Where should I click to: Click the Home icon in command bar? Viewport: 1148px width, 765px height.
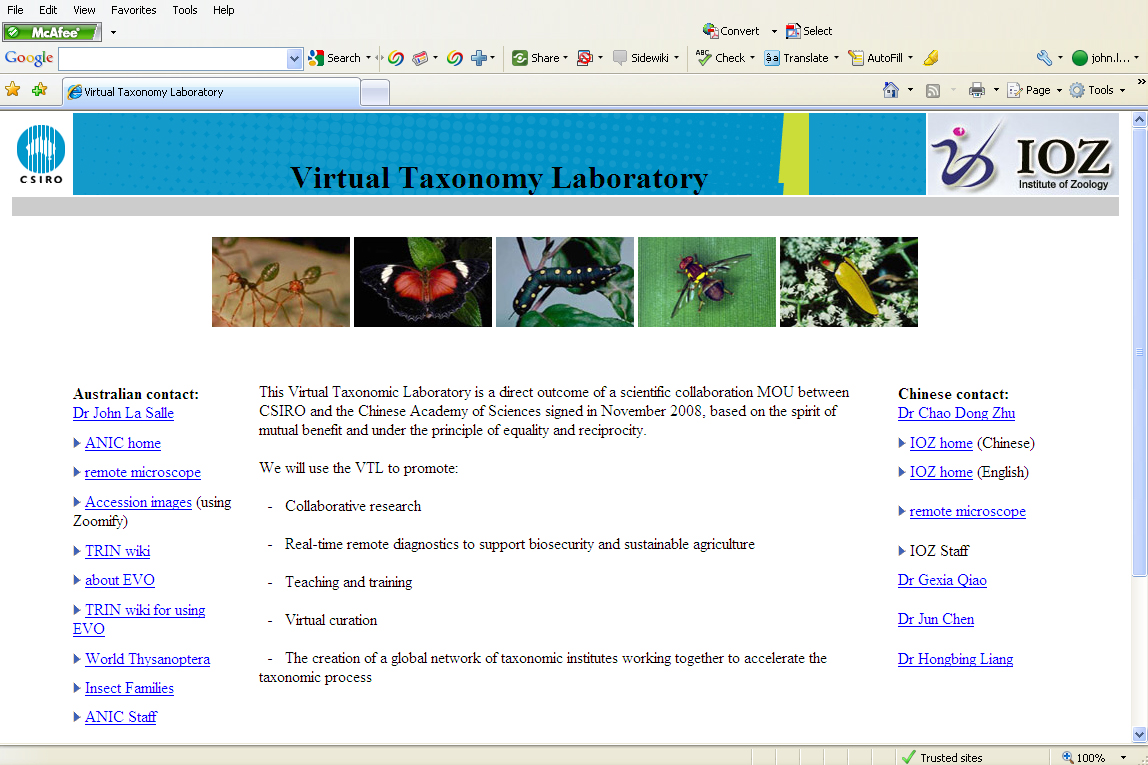(890, 90)
